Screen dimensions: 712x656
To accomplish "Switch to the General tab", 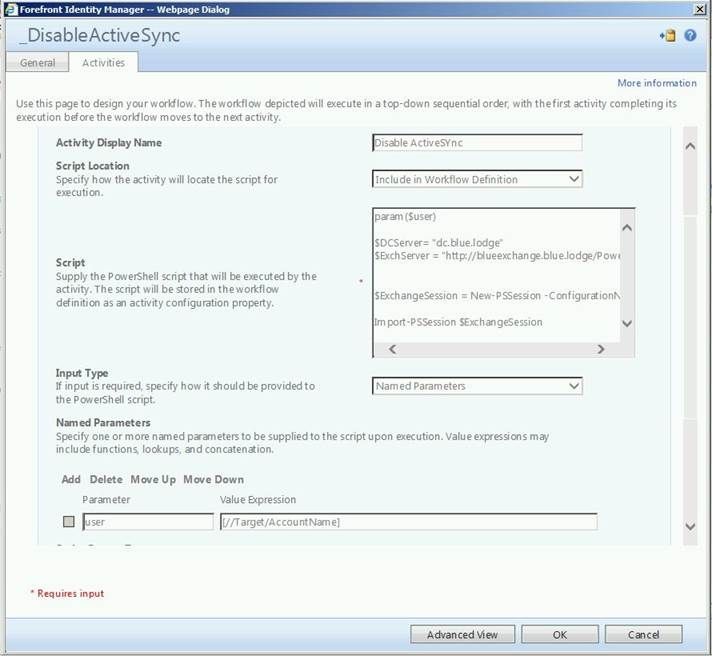I will click(37, 63).
